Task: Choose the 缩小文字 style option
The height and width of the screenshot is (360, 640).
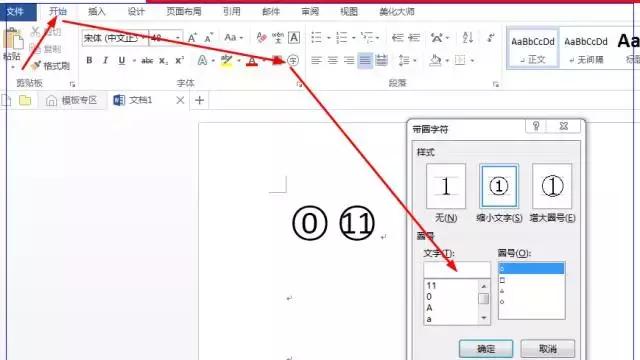Action: 499,193
